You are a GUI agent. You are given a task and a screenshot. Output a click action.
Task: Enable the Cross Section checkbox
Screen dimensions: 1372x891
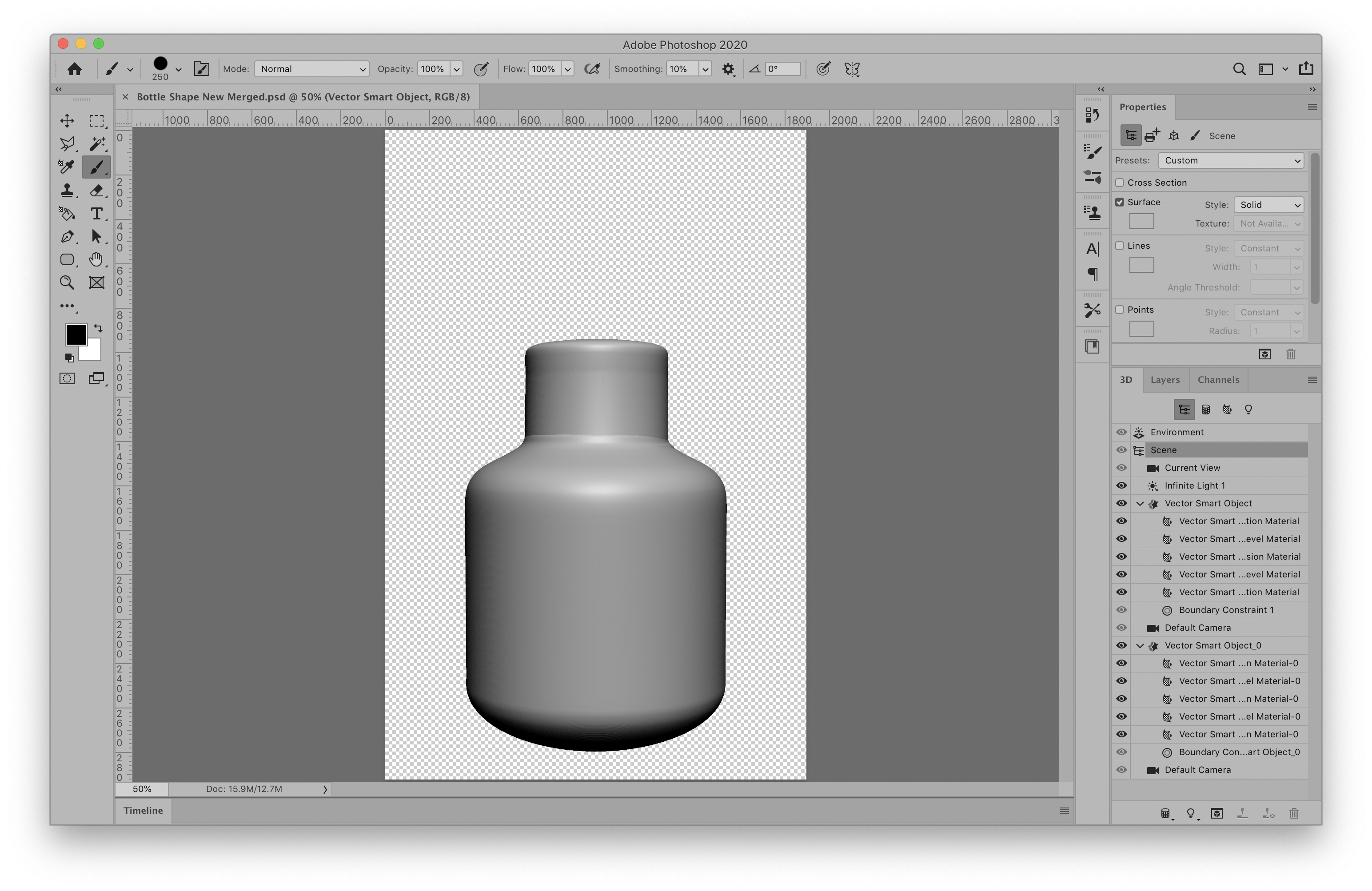[1120, 183]
